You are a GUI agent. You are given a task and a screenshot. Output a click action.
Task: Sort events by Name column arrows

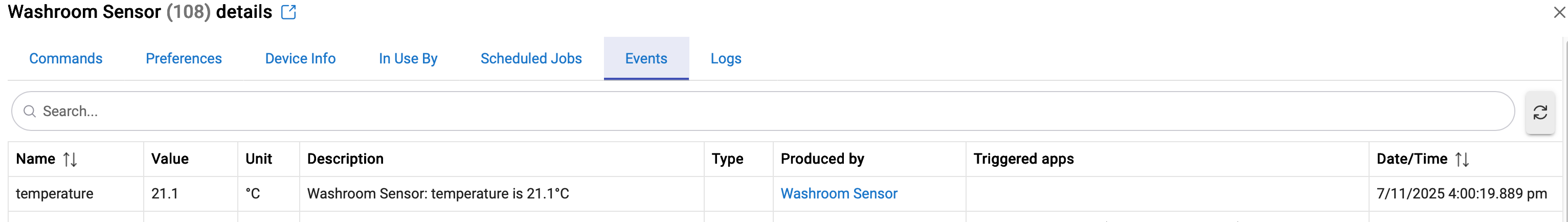[70, 160]
